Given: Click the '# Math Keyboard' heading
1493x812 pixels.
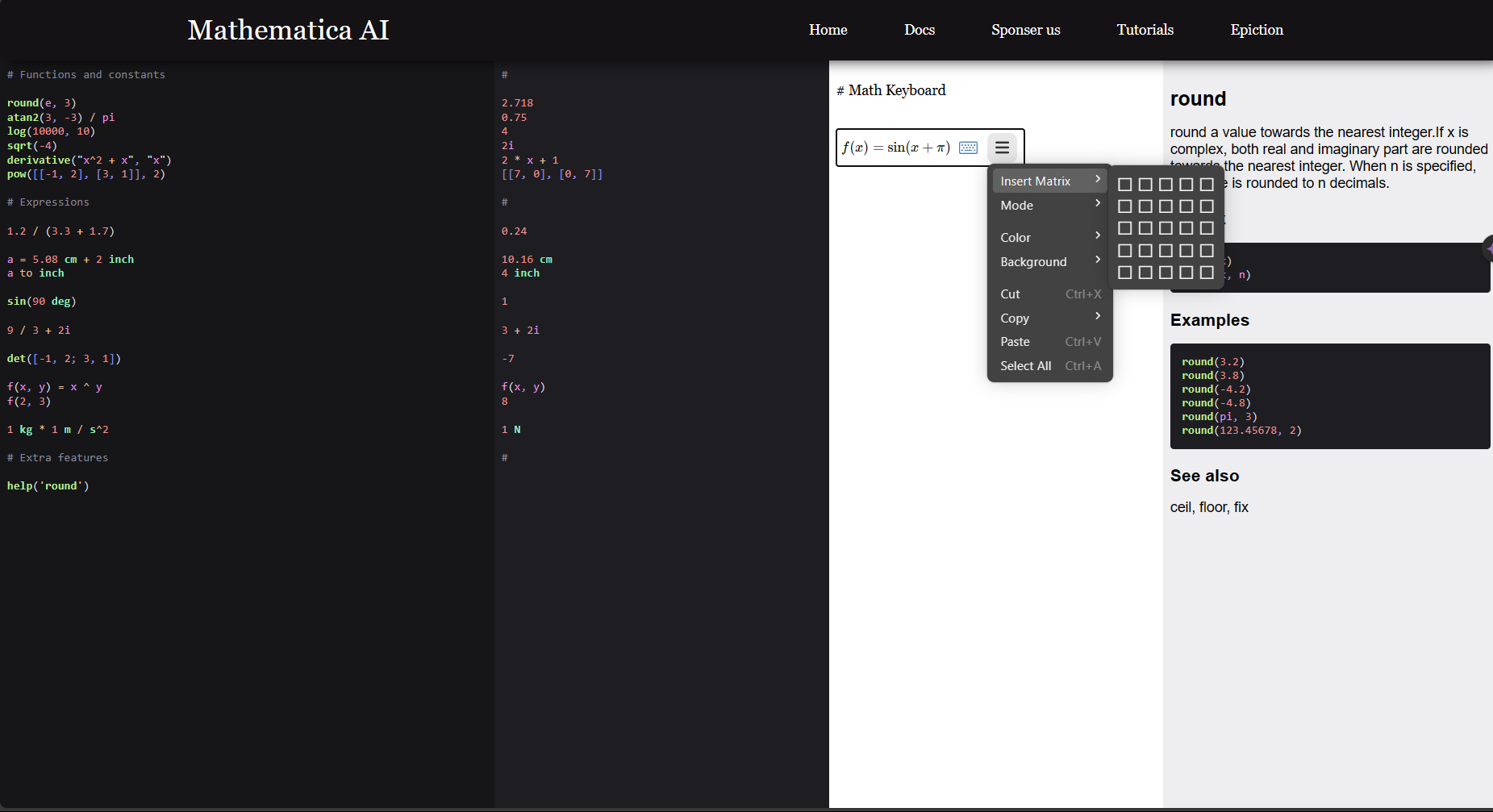Looking at the screenshot, I should pos(891,90).
